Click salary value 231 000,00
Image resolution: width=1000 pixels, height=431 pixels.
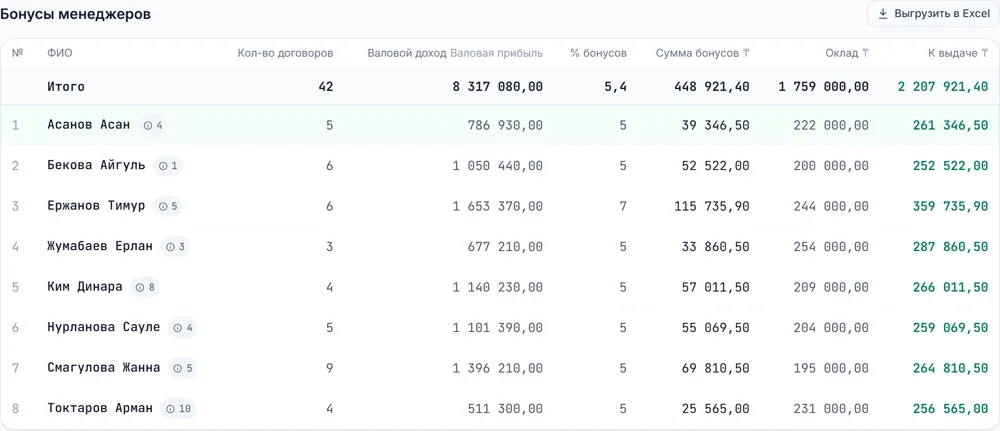[x=831, y=409]
